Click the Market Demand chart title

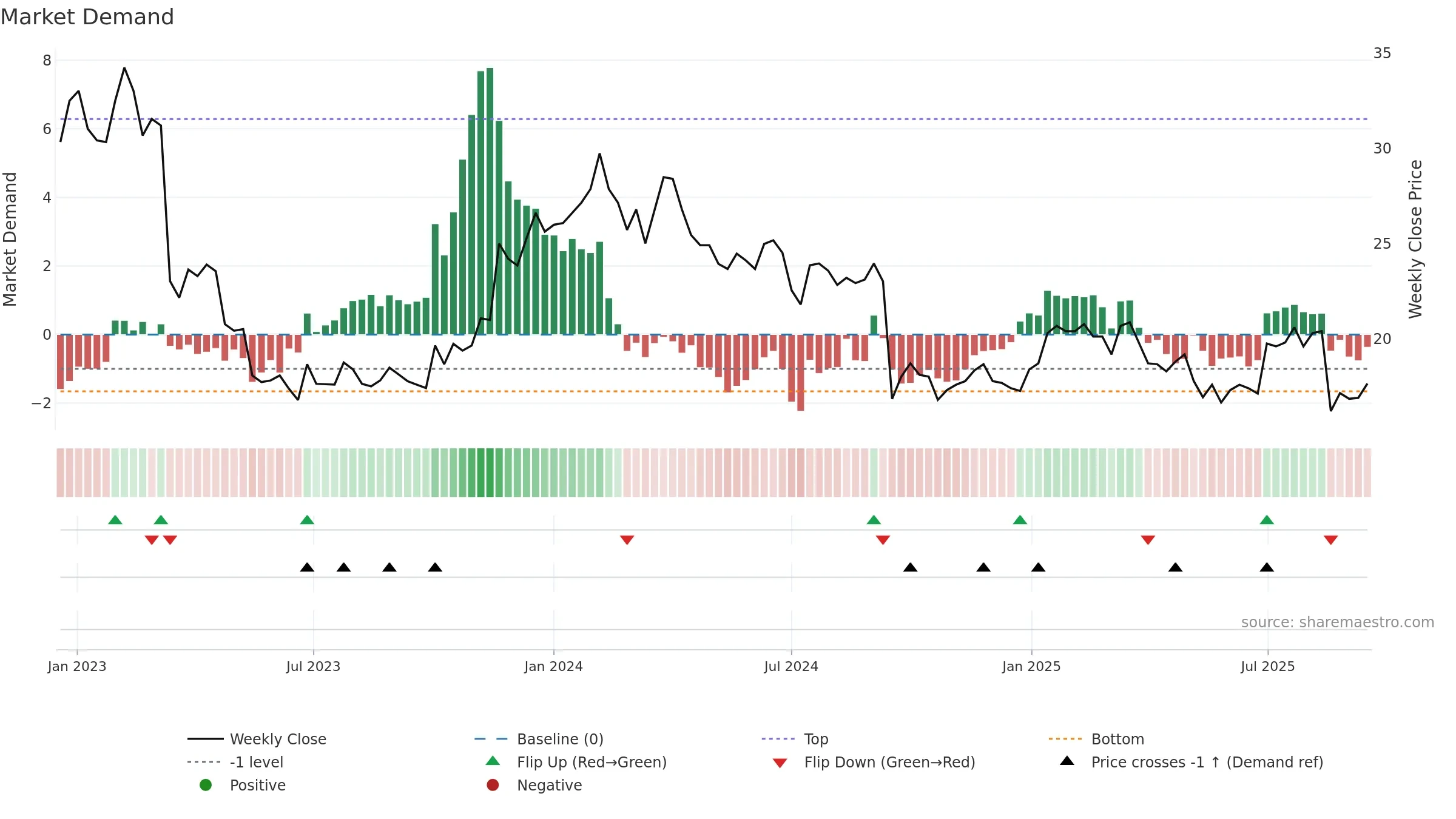tap(87, 17)
